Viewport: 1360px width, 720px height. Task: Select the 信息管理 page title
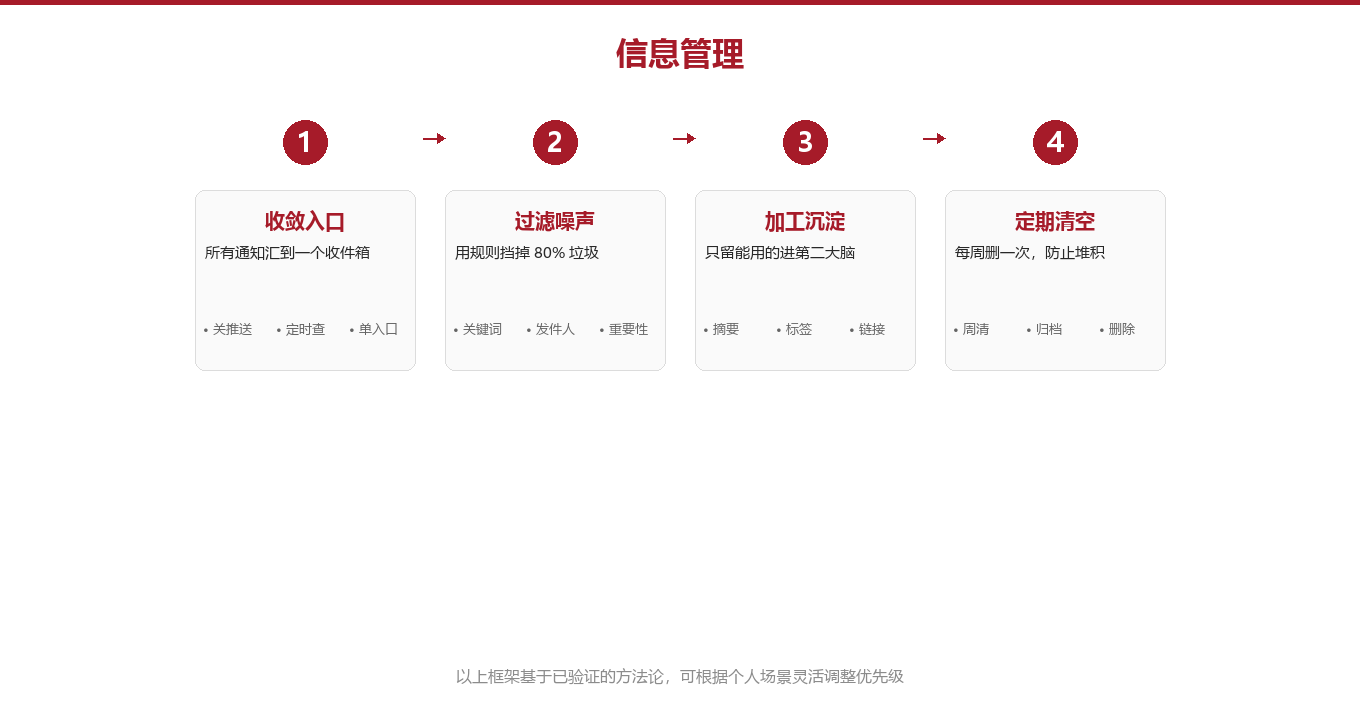click(680, 54)
